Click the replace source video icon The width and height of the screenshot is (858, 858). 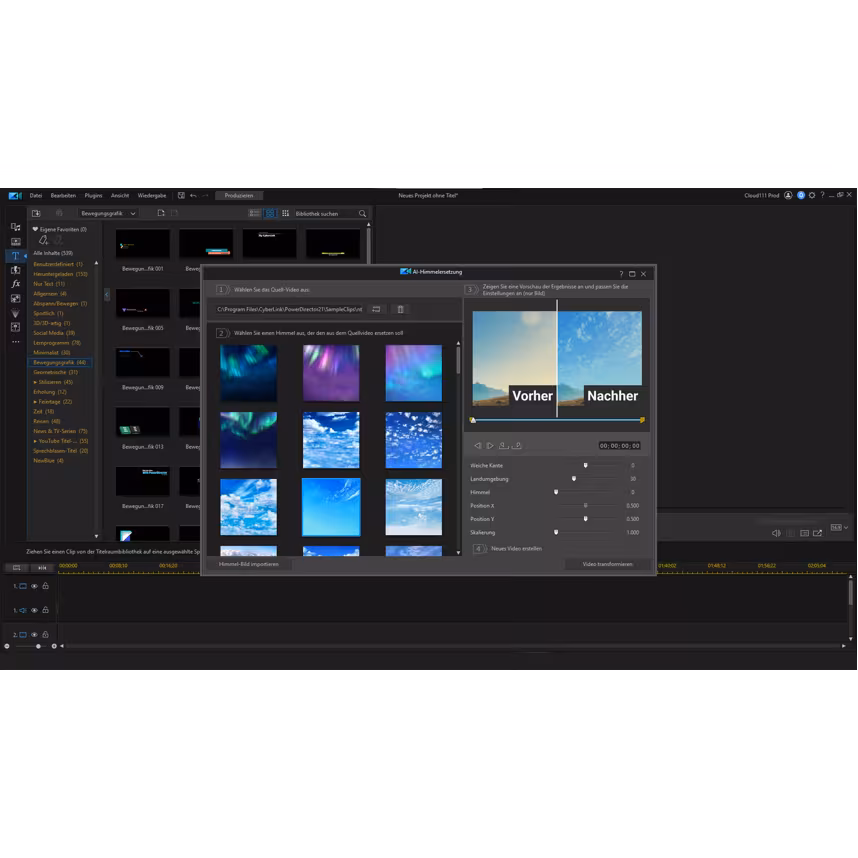376,310
